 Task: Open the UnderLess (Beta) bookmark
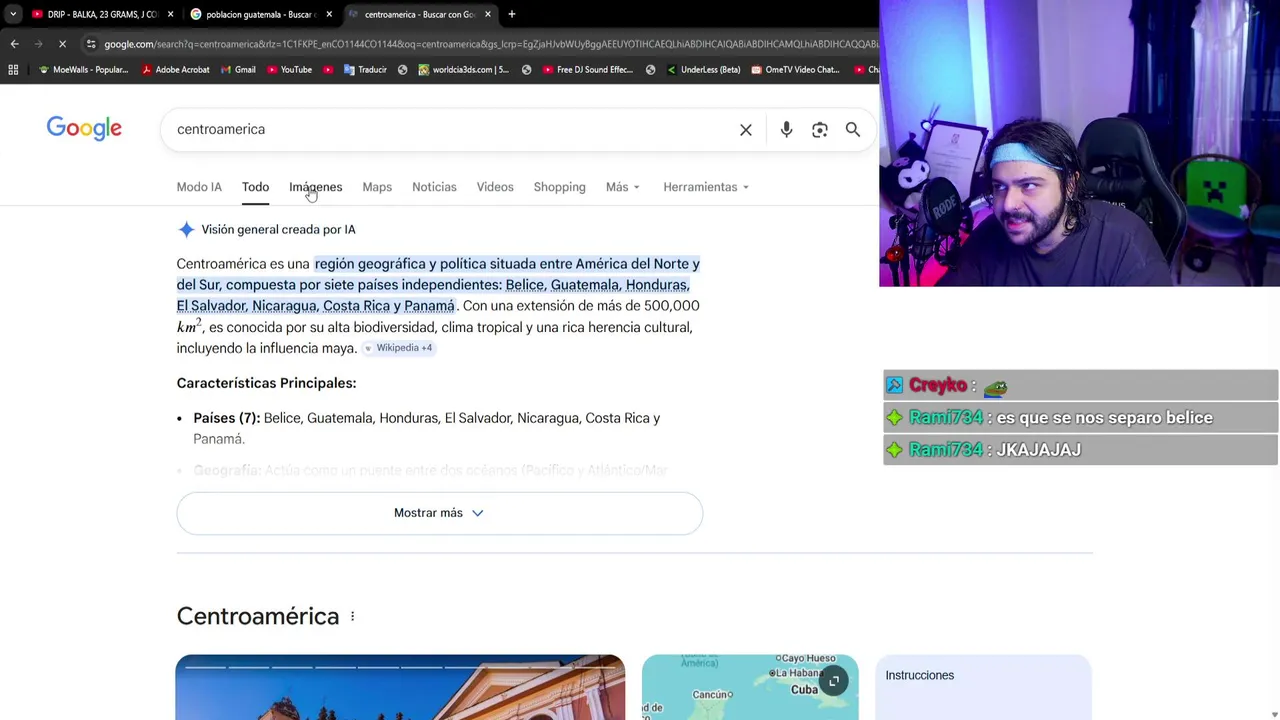(x=703, y=70)
